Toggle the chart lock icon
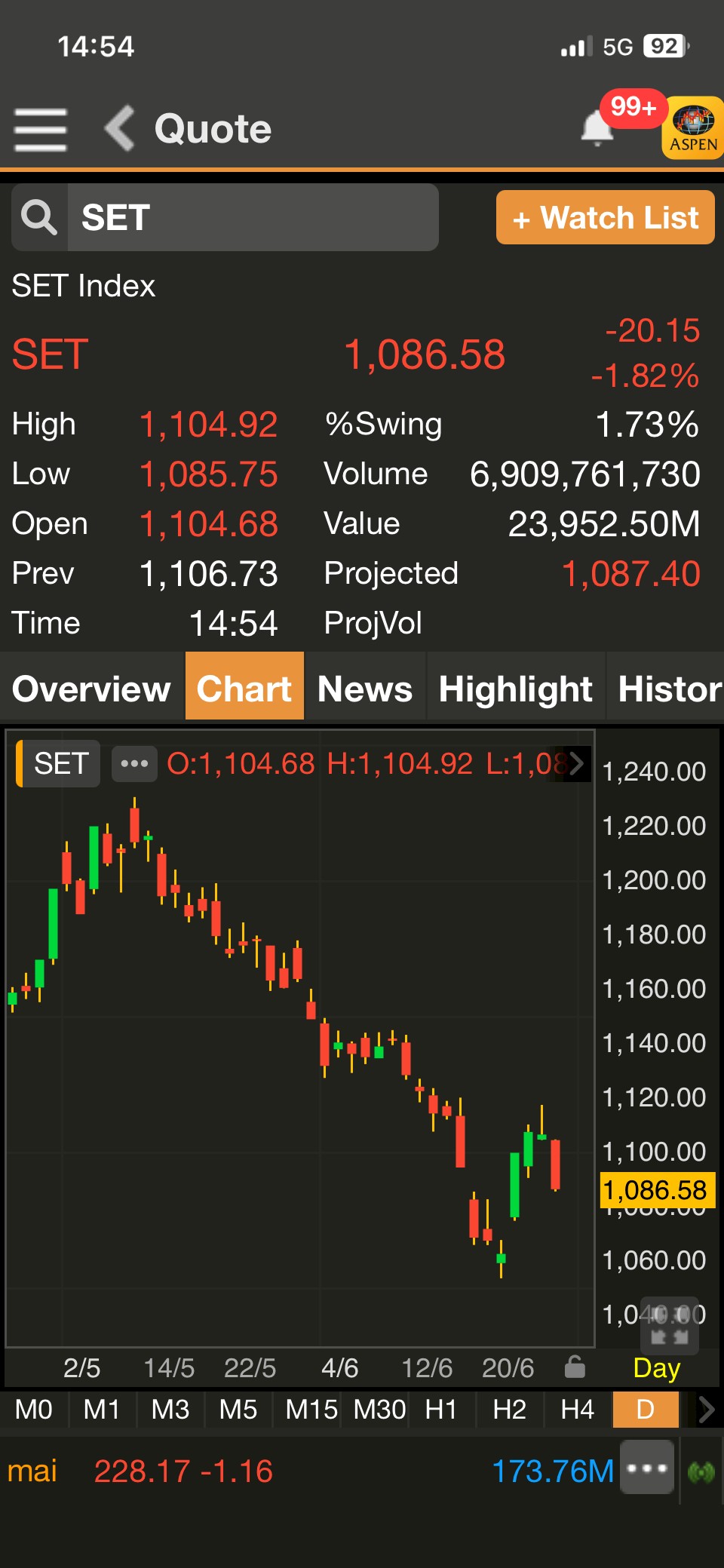724x1568 pixels. point(575,1367)
